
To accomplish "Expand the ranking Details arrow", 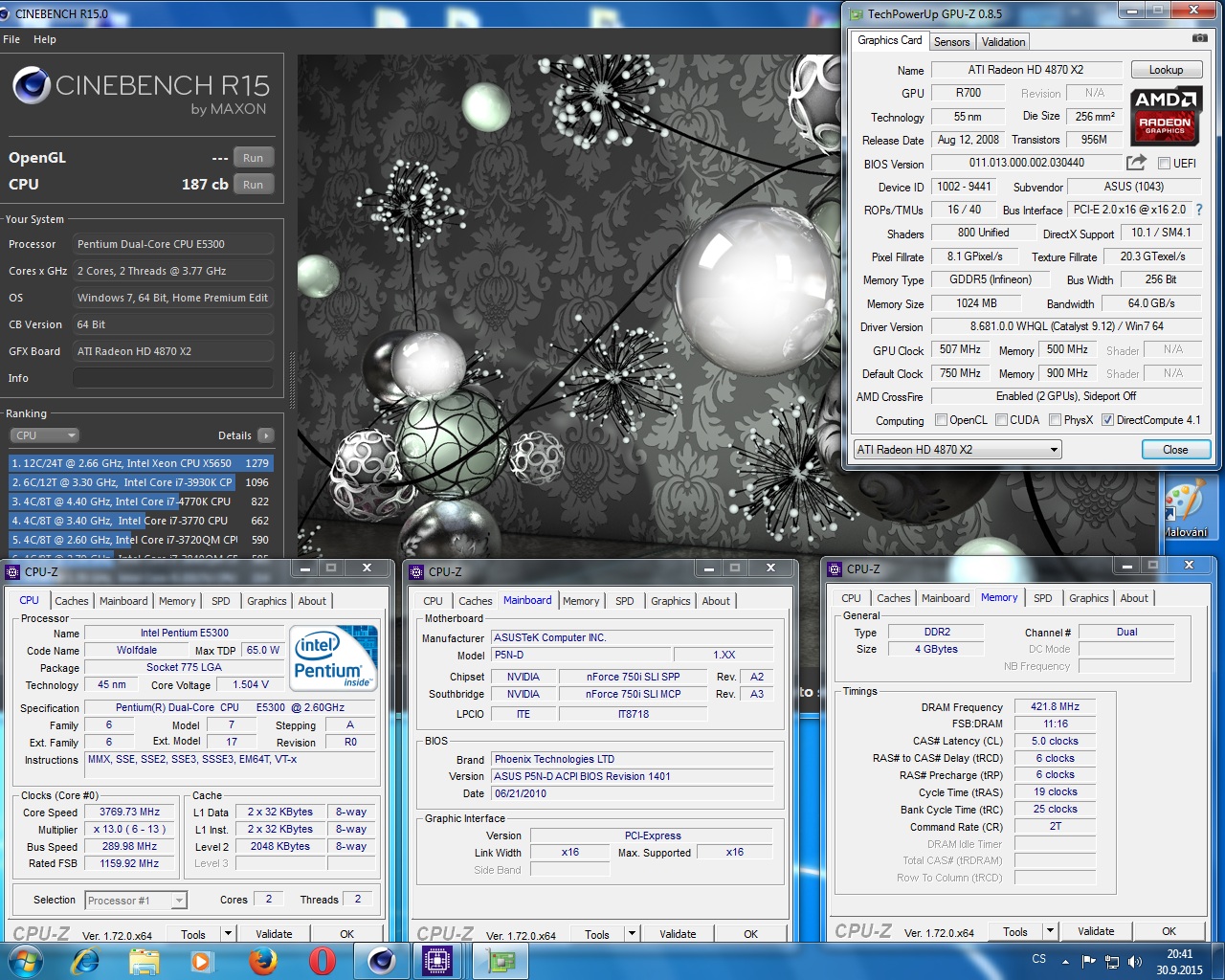I will pos(266,435).
